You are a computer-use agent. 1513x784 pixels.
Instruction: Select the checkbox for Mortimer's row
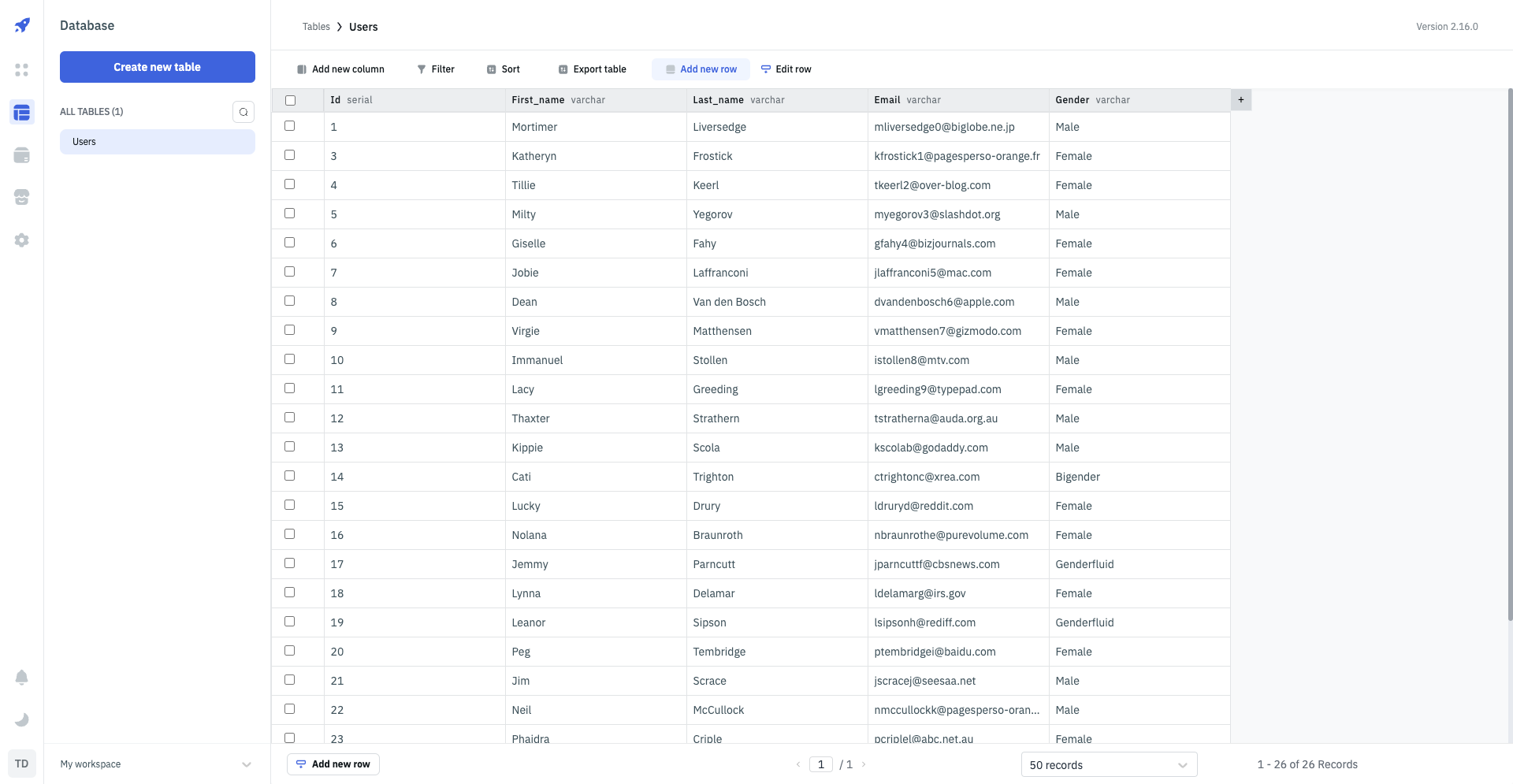tap(290, 126)
